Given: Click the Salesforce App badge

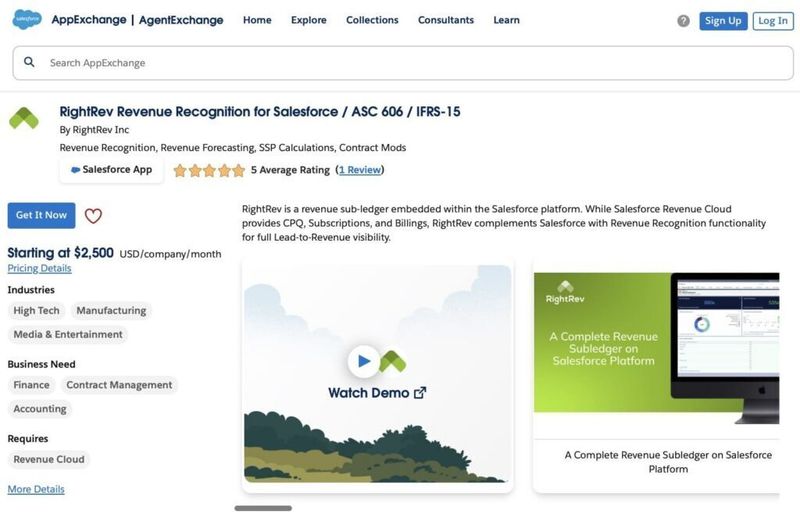Looking at the screenshot, I should click(x=111, y=170).
